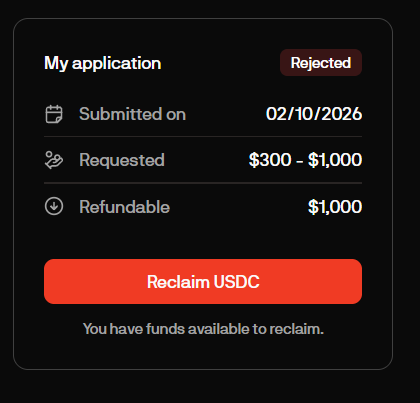420x403 pixels.
Task: Click the divider line below Requested row
Action: pos(203,183)
